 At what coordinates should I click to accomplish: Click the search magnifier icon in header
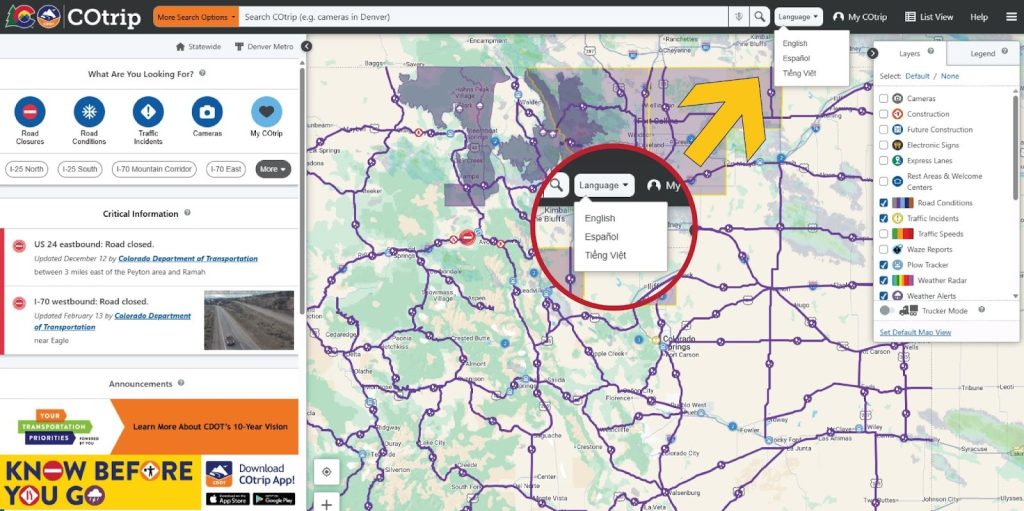coord(760,17)
